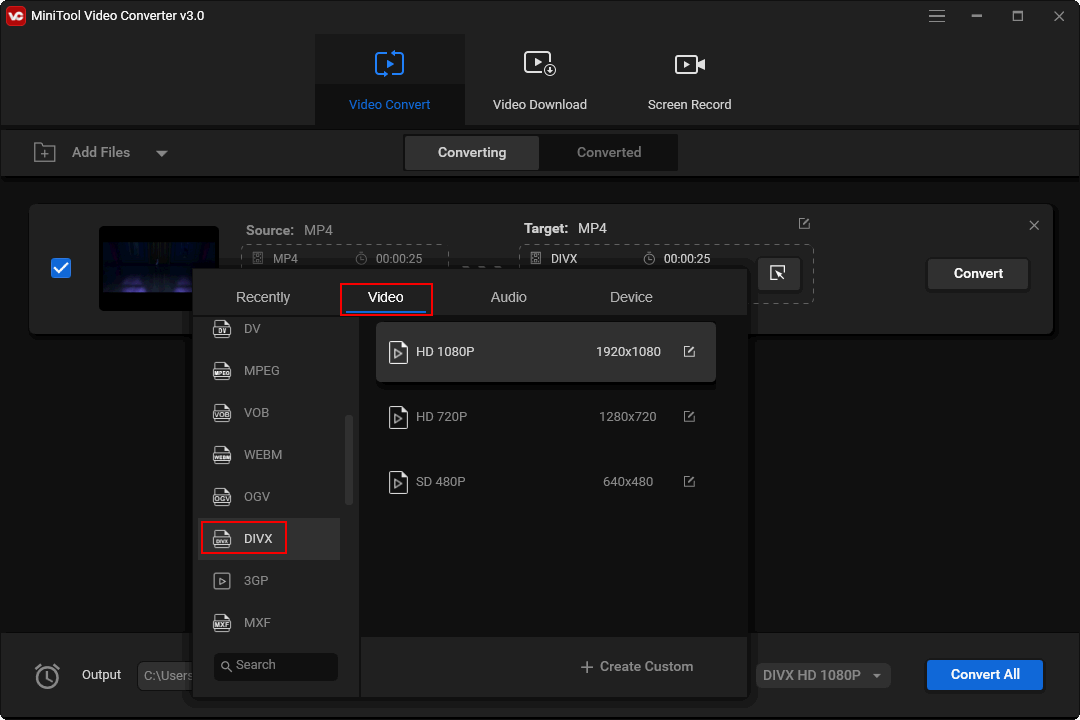
Task: Open the conversion history clock icon
Action: 46,676
